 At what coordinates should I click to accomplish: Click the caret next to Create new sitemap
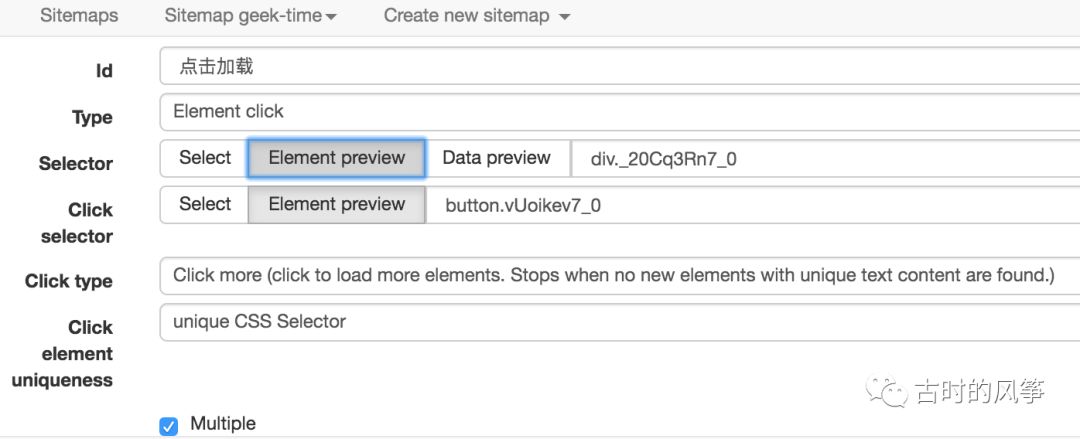tap(565, 17)
